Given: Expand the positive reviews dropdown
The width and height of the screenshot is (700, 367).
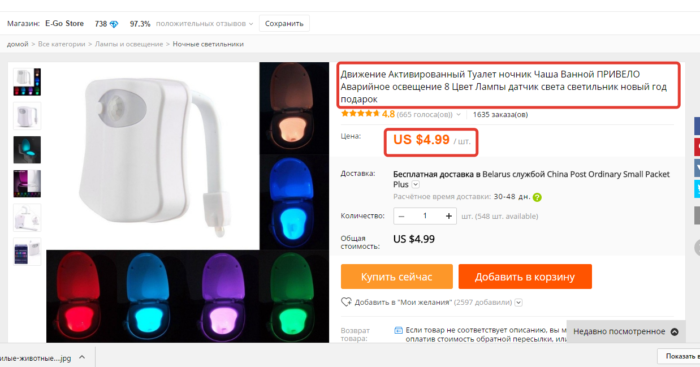Looking at the screenshot, I should 251,24.
